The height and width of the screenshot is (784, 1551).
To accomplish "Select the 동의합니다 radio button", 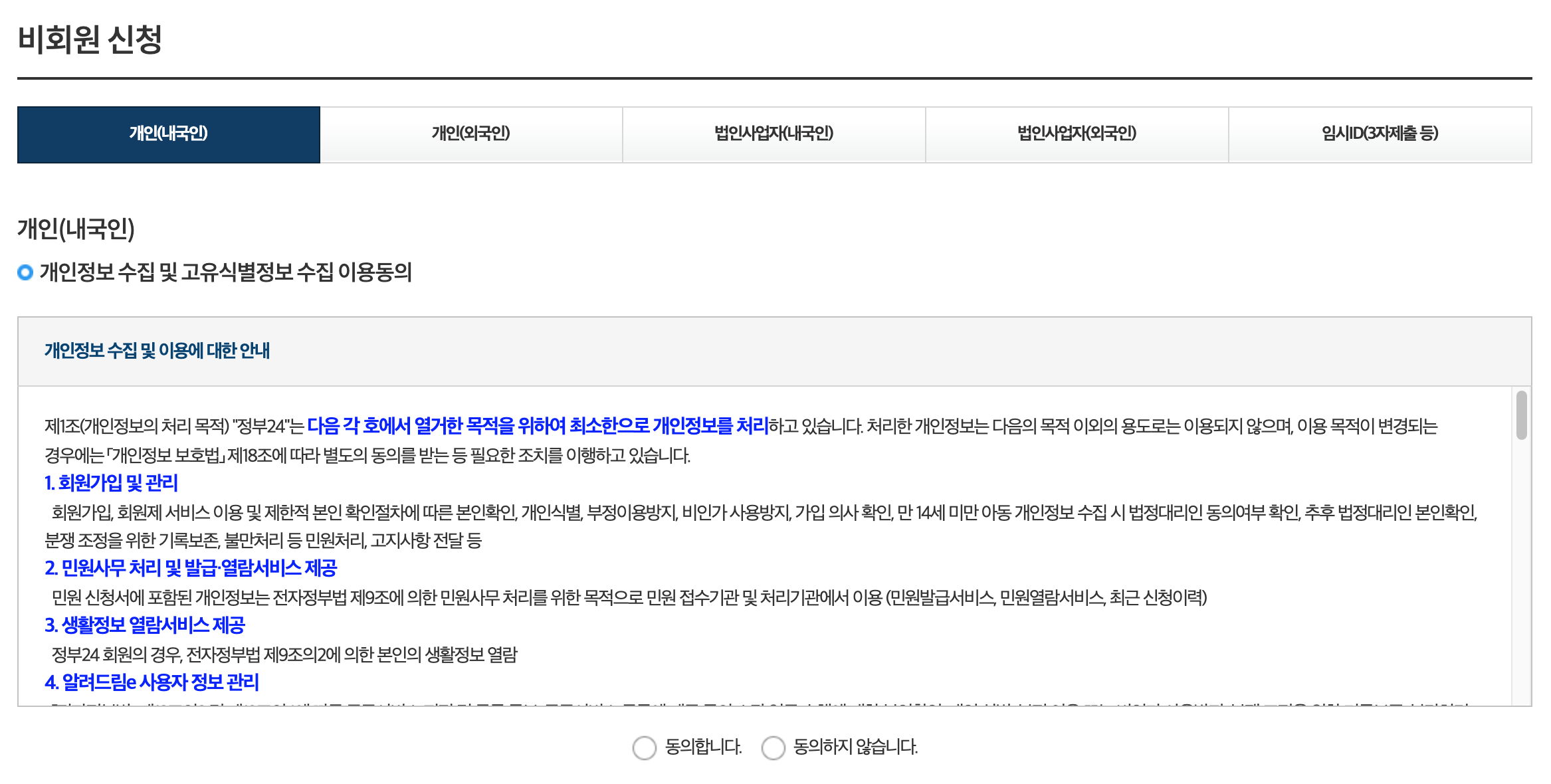I will pyautogui.click(x=644, y=747).
